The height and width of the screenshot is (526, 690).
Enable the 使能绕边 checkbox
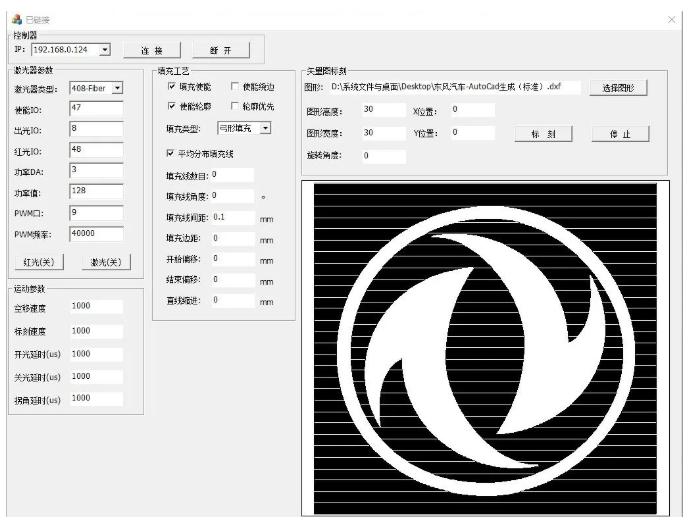[x=235, y=86]
